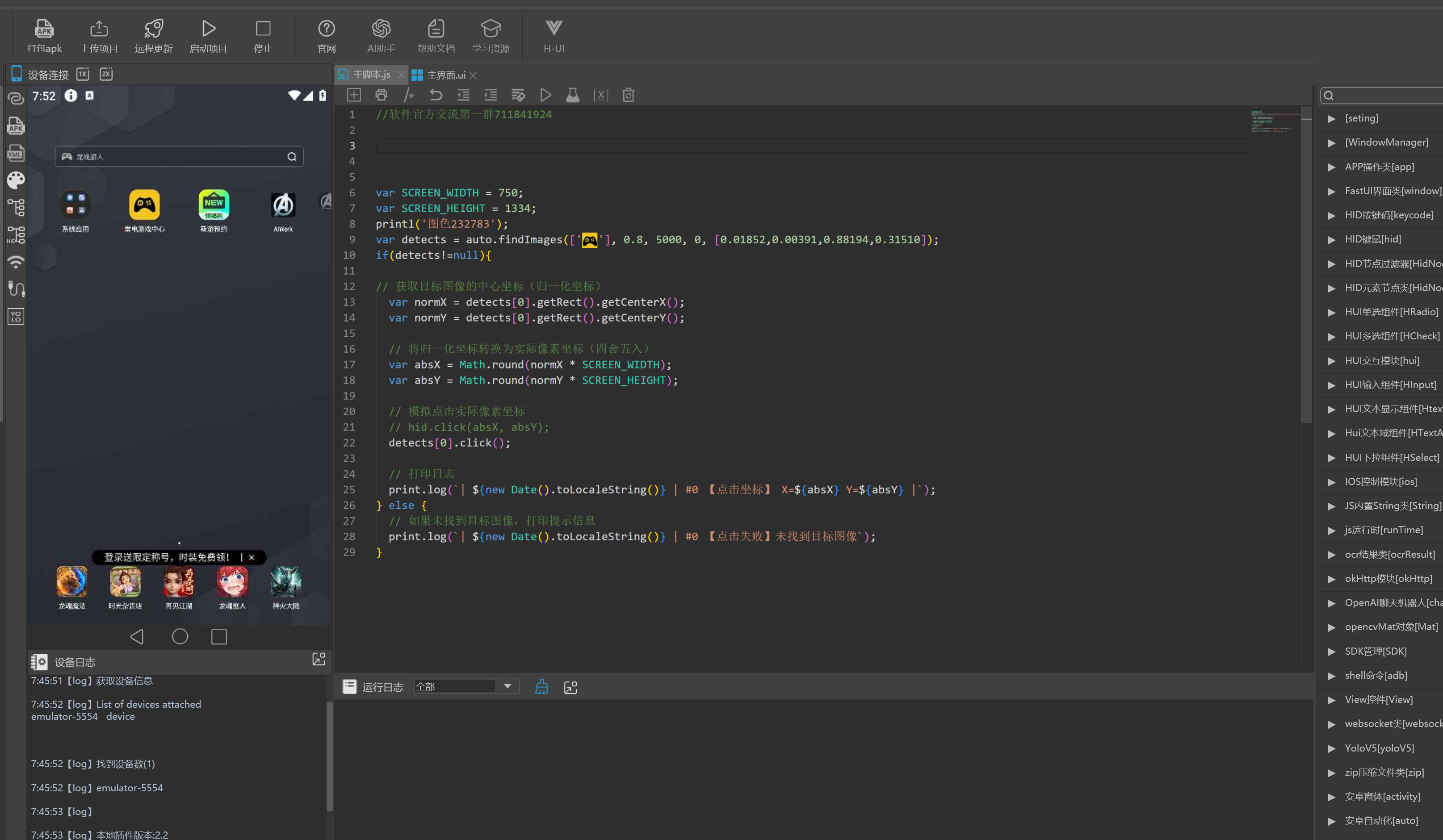The image size is (1443, 840).
Task: Expand HUI交互模块[hui] node
Action: (x=1332, y=361)
